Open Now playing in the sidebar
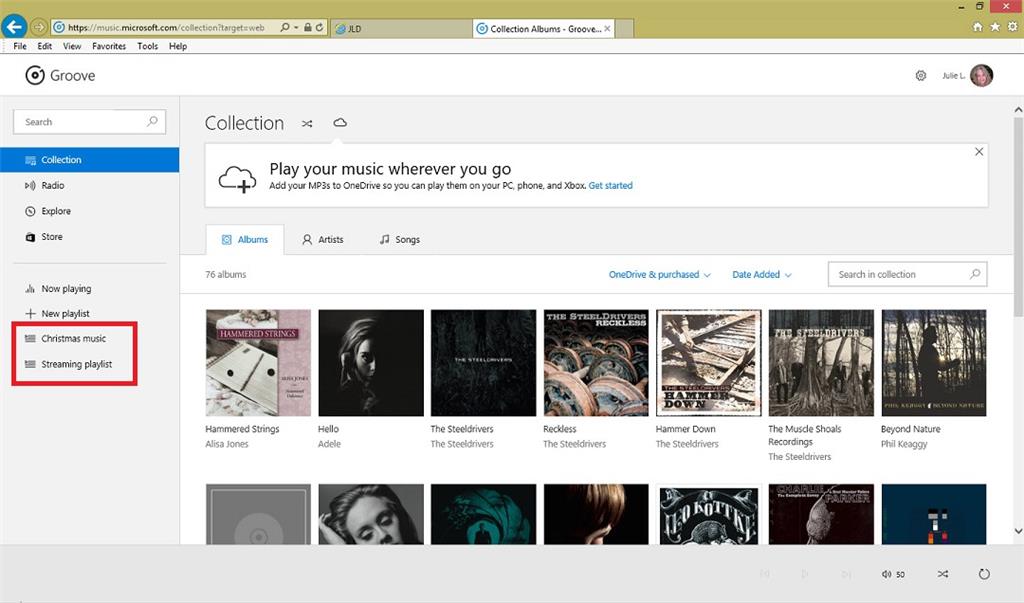Screen dimensions: 1024x603 pyautogui.click(x=89, y=289)
